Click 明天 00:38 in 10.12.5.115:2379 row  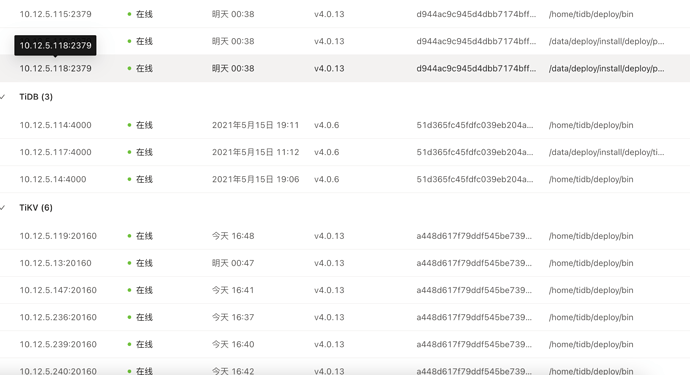tap(233, 14)
